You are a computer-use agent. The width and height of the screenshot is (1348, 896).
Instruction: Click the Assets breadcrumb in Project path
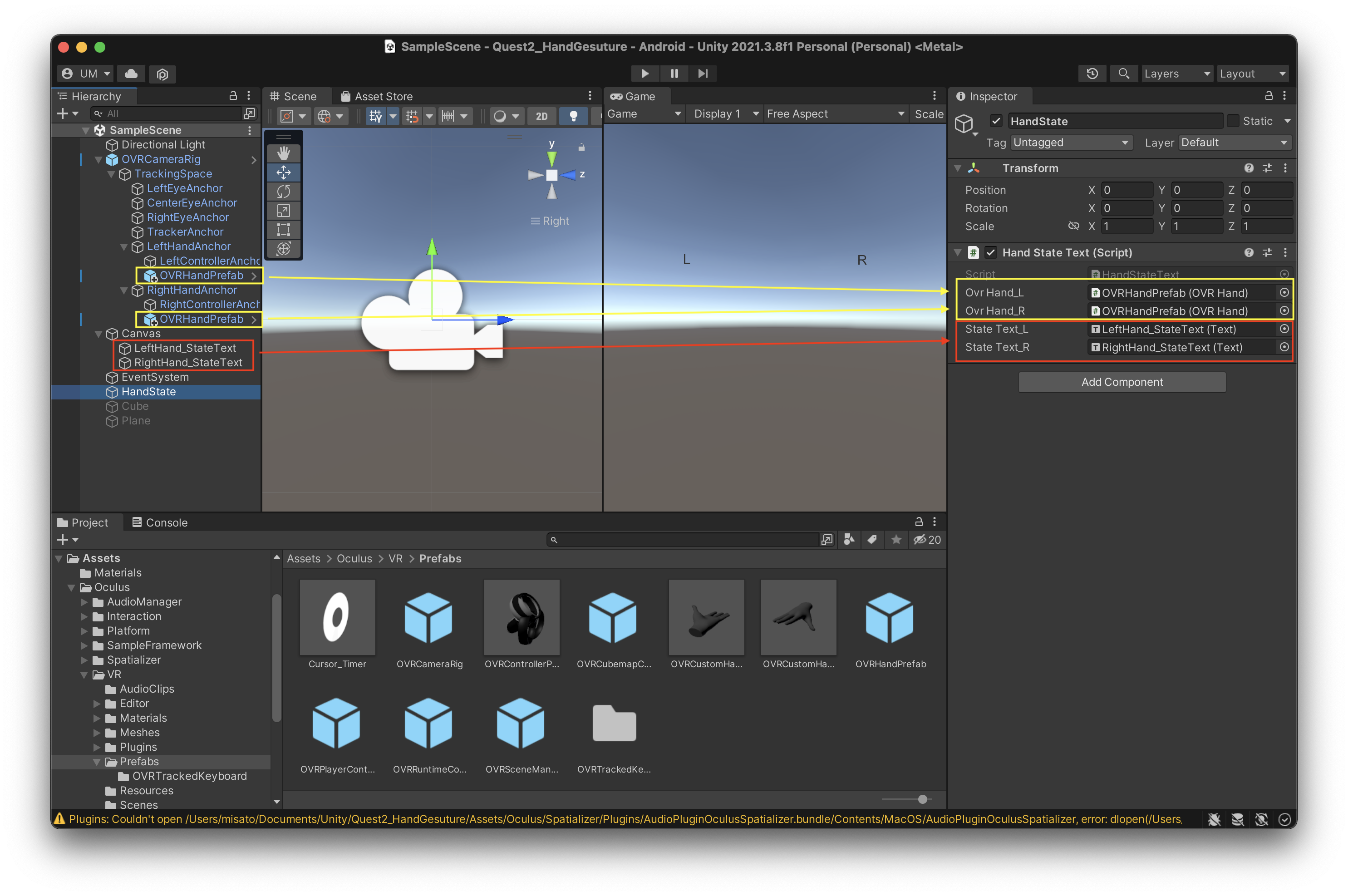pyautogui.click(x=304, y=558)
